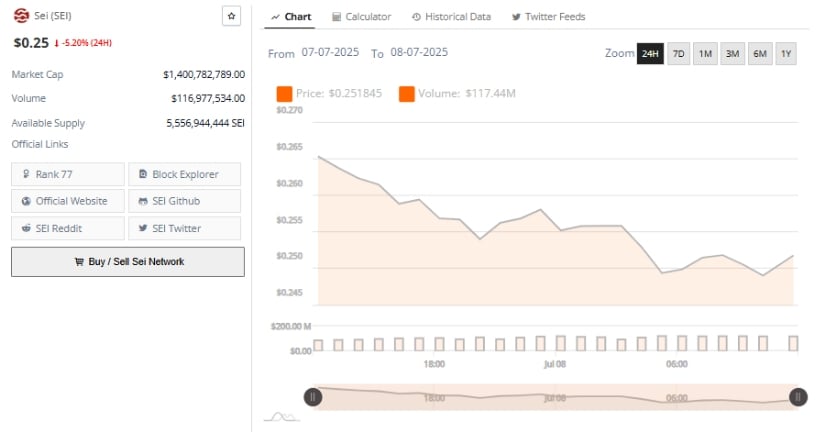Open the Twitter Feeds tab

coord(548,17)
